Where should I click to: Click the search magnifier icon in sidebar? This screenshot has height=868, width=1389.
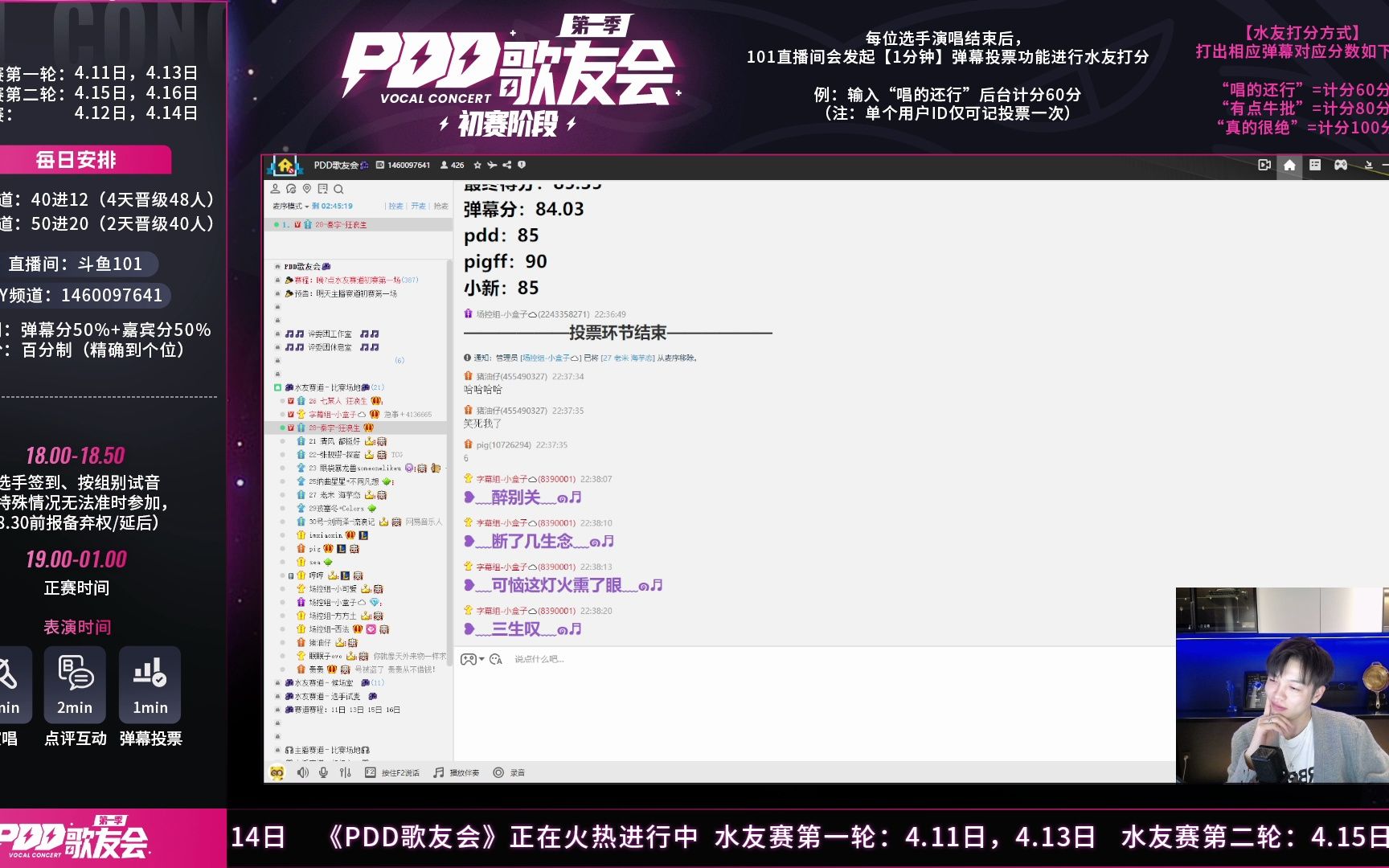tap(338, 189)
